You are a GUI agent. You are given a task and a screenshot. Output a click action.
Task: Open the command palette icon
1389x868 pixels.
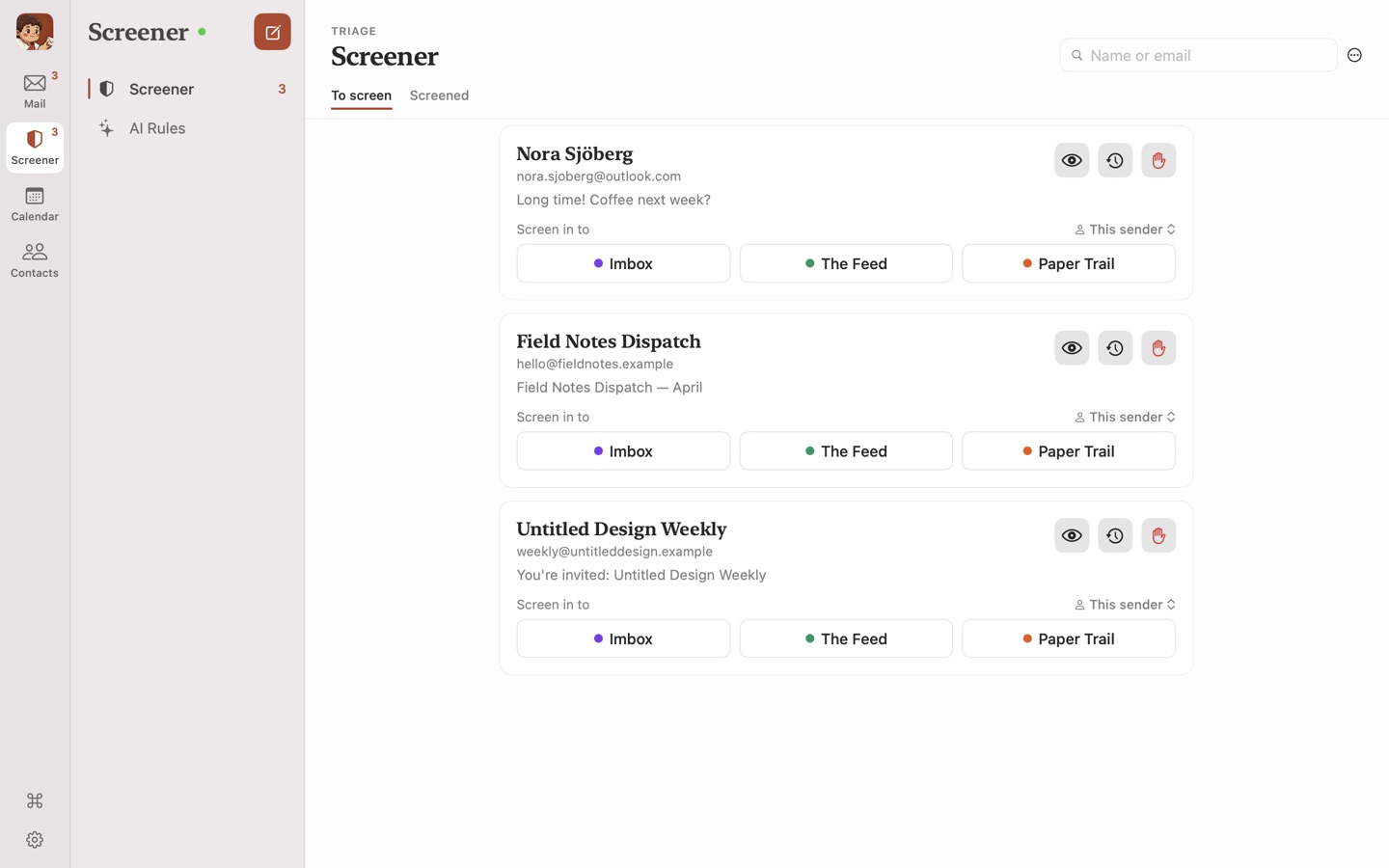tap(35, 800)
